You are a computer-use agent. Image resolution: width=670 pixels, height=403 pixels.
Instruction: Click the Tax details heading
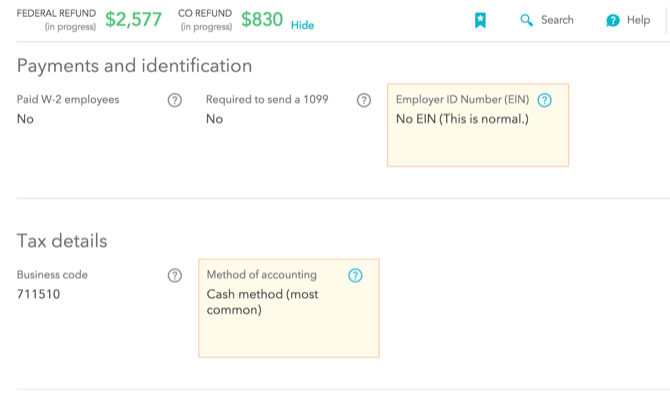tap(62, 241)
